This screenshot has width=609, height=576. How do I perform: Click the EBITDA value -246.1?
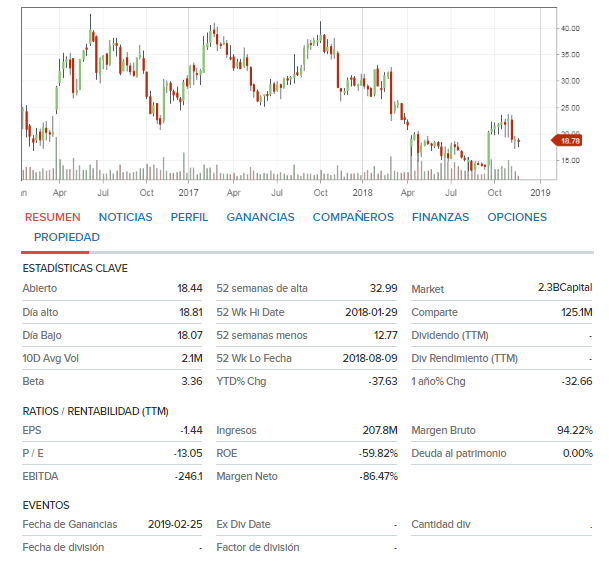pyautogui.click(x=188, y=476)
